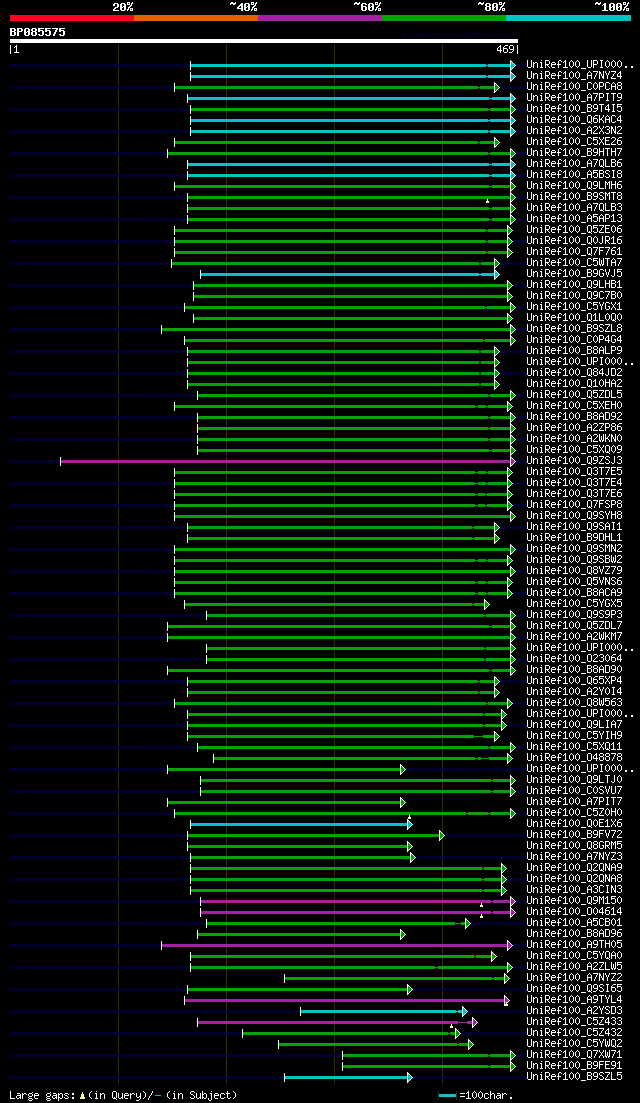This screenshot has height=1103, width=640.
Task: Select the label UniRef100_A3CIN3
Action: (x=575, y=890)
